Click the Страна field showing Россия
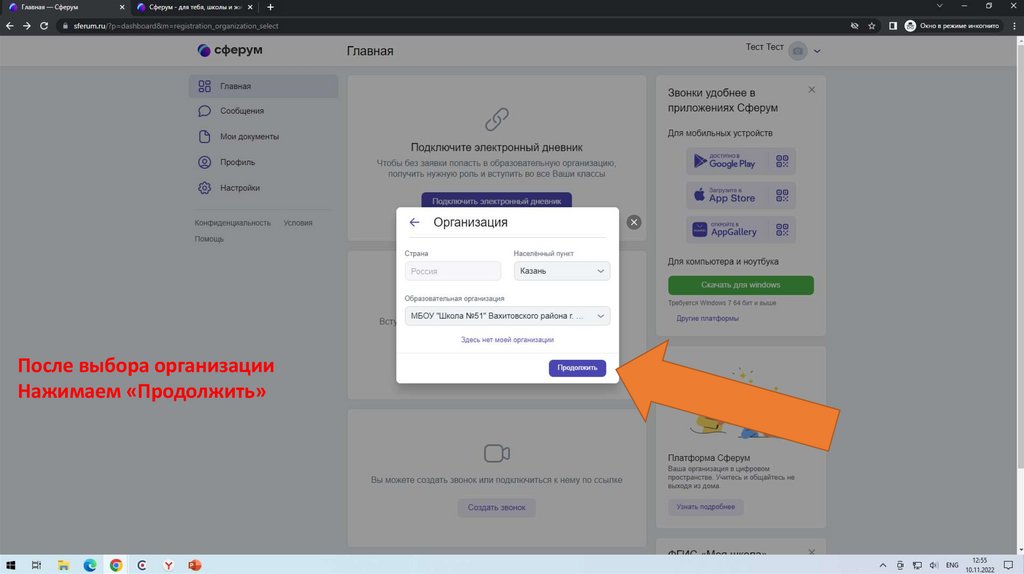Image resolution: width=1024 pixels, height=574 pixels. 453,271
